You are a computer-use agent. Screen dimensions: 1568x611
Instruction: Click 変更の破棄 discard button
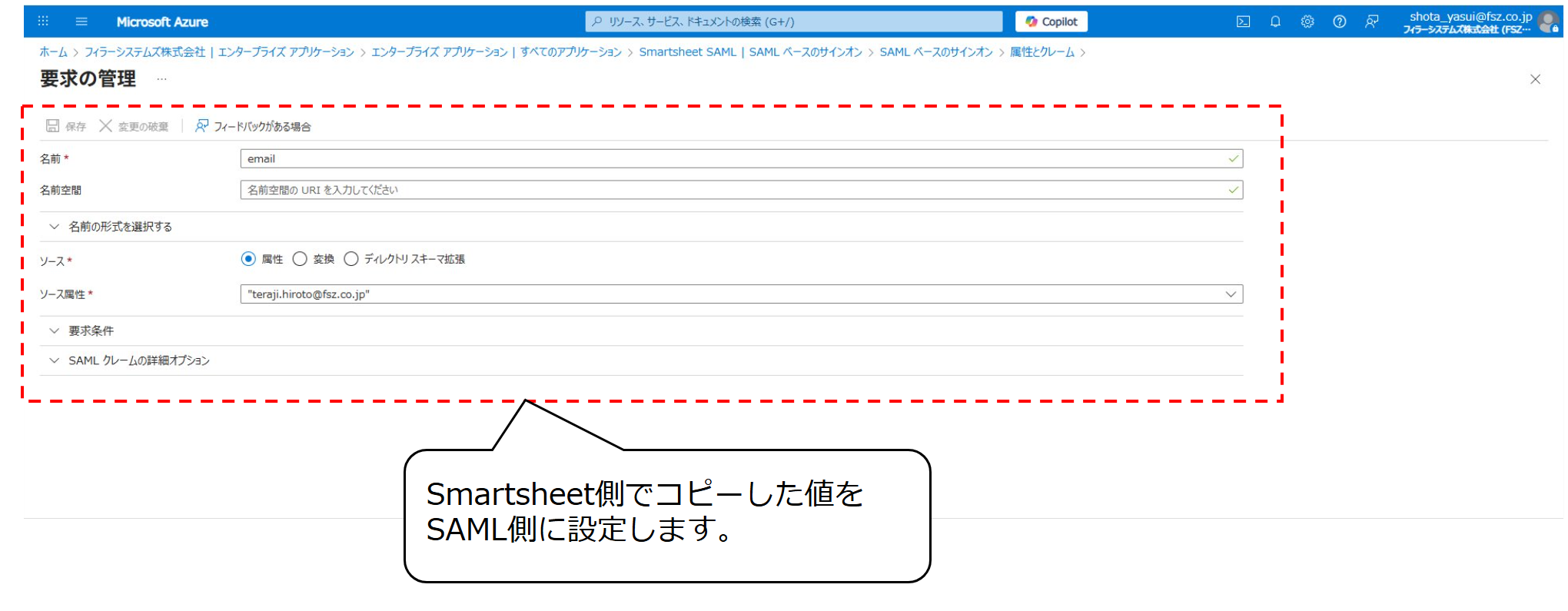(134, 126)
